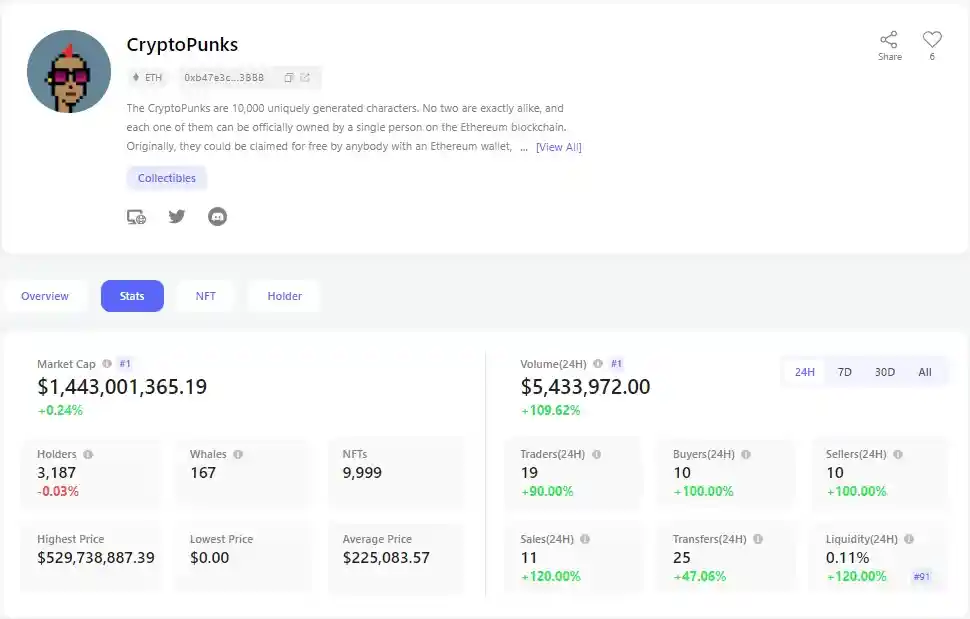The height and width of the screenshot is (619, 970).
Task: Switch volume stats to 30D
Action: 884,371
